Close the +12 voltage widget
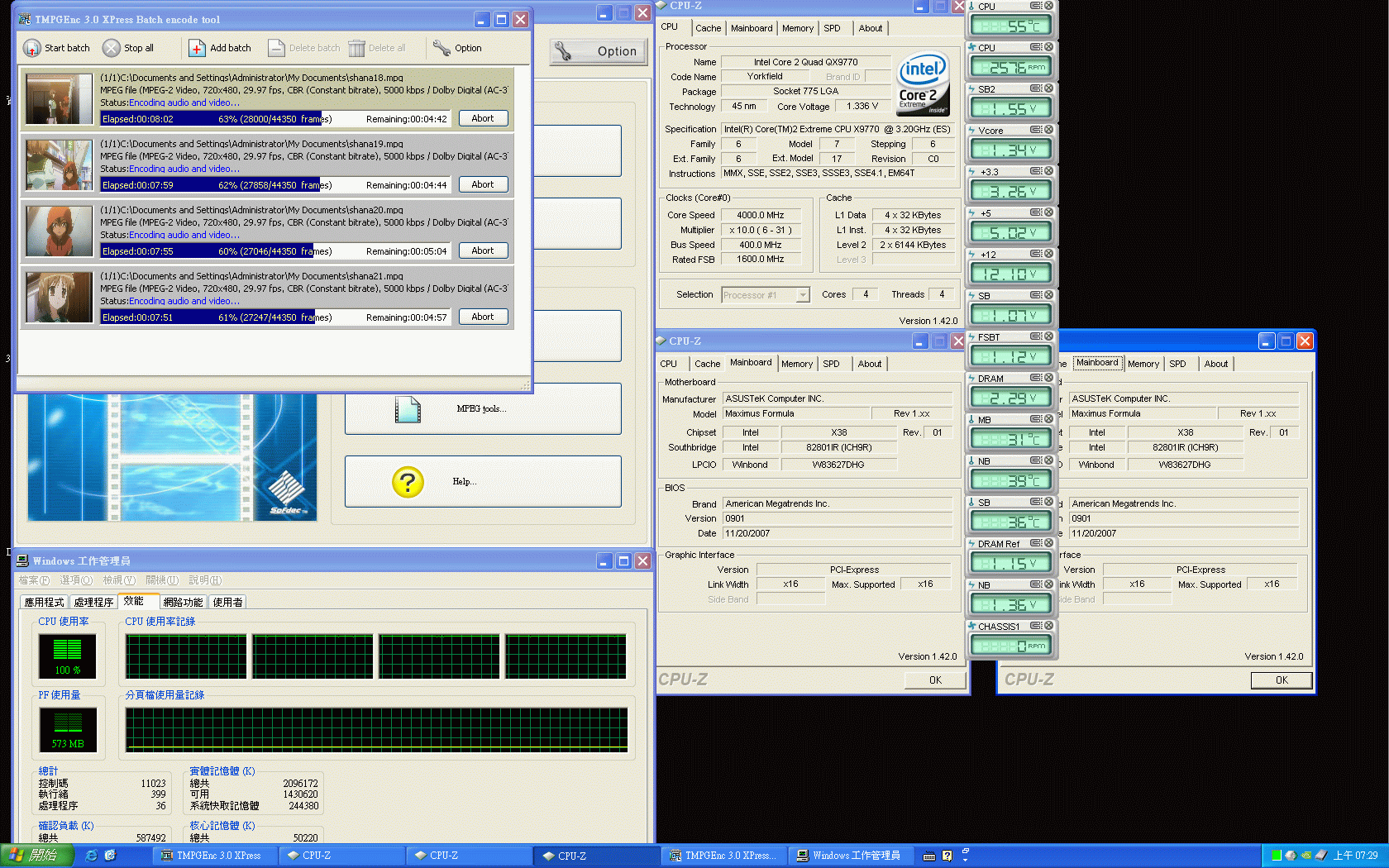Screen dimensions: 1389x868 pyautogui.click(x=1048, y=254)
